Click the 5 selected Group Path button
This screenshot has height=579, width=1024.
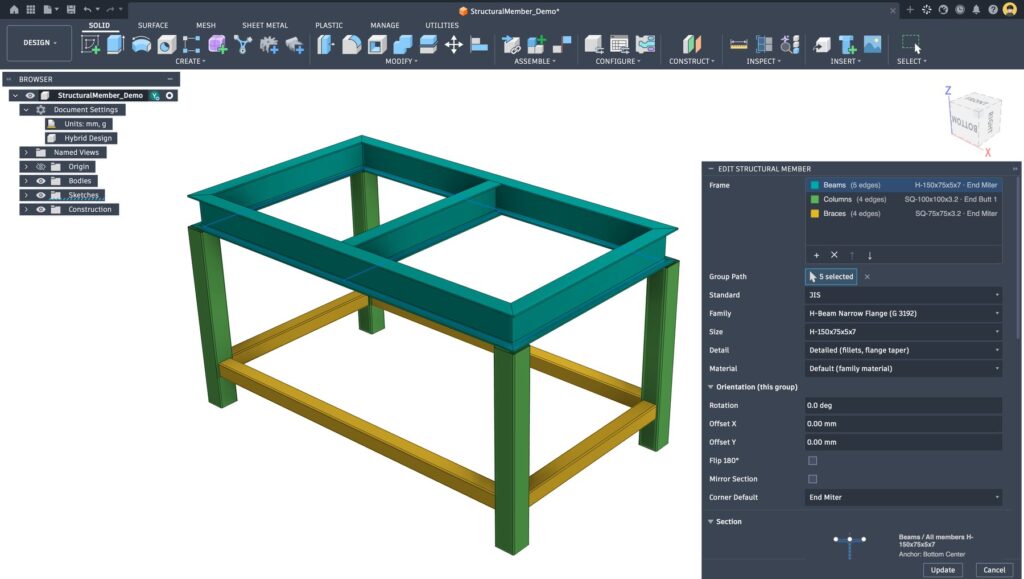click(831, 277)
